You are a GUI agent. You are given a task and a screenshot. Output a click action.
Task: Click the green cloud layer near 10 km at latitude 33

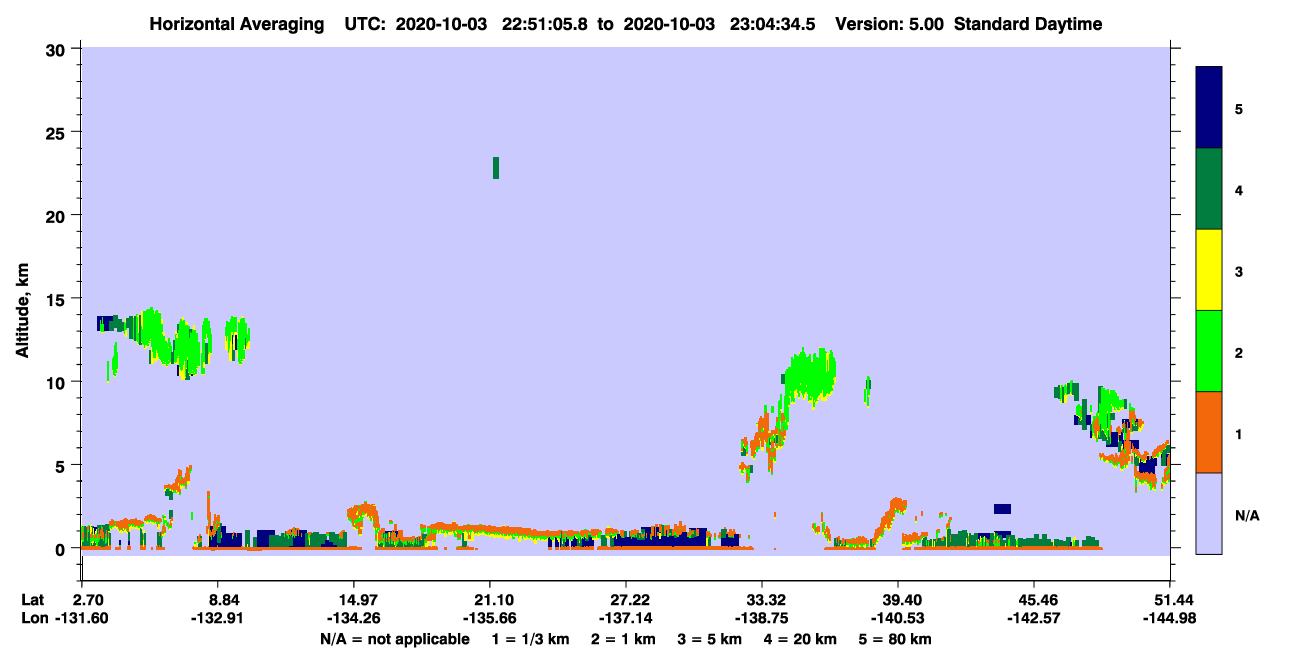809,375
